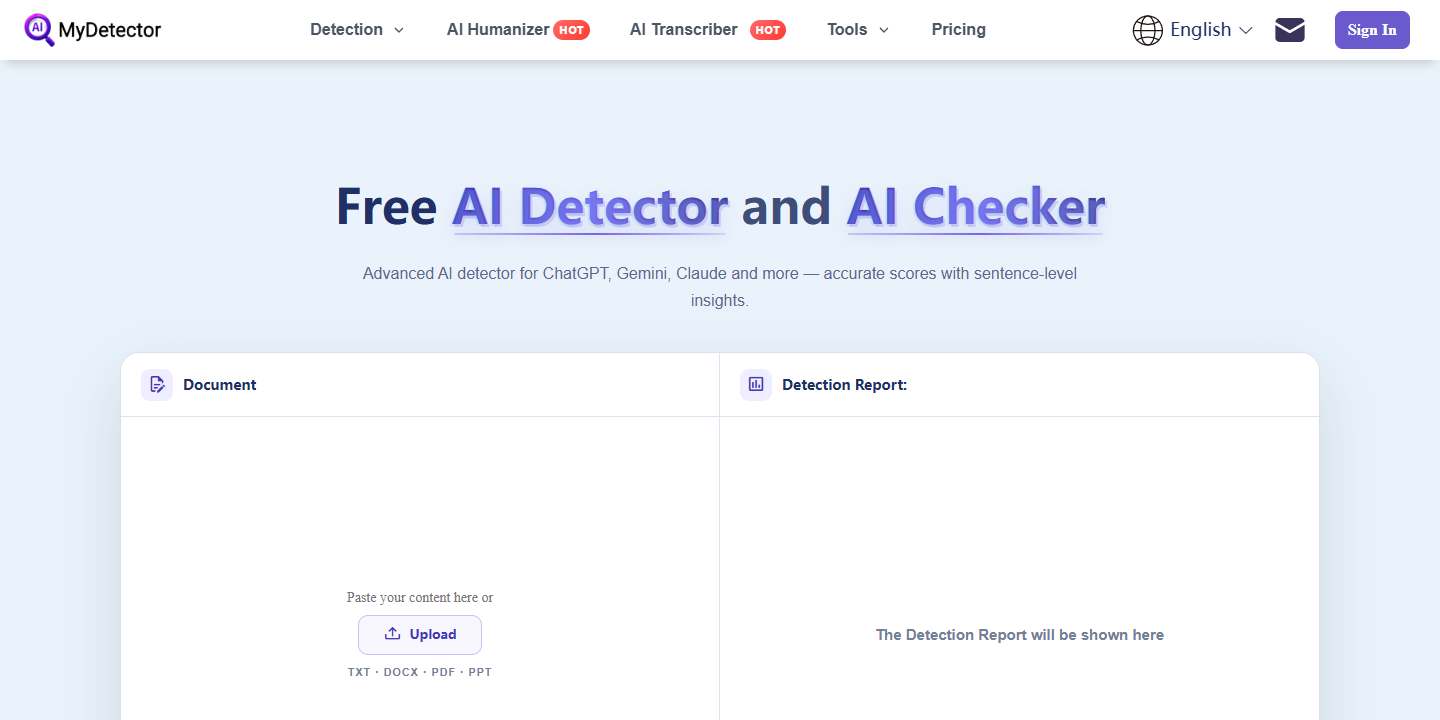Viewport: 1440px width, 720px height.
Task: Open the mail envelope icon
Action: 1290,30
